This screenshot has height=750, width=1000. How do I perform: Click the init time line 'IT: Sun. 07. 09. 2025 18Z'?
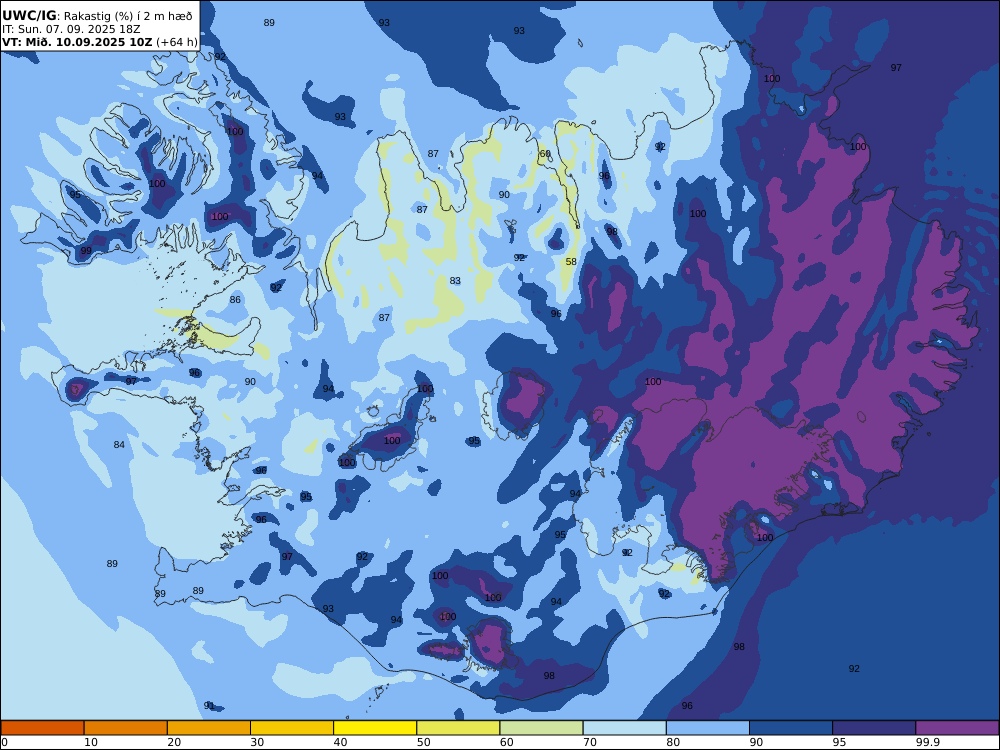71,29
